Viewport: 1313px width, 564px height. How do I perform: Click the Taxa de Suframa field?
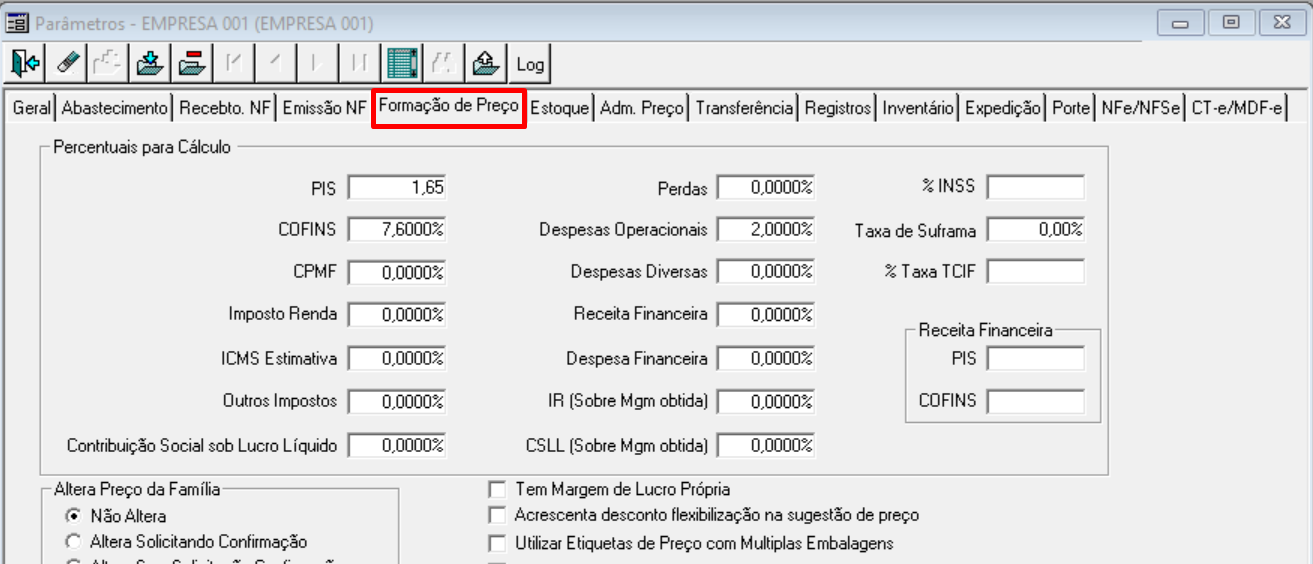click(1035, 230)
